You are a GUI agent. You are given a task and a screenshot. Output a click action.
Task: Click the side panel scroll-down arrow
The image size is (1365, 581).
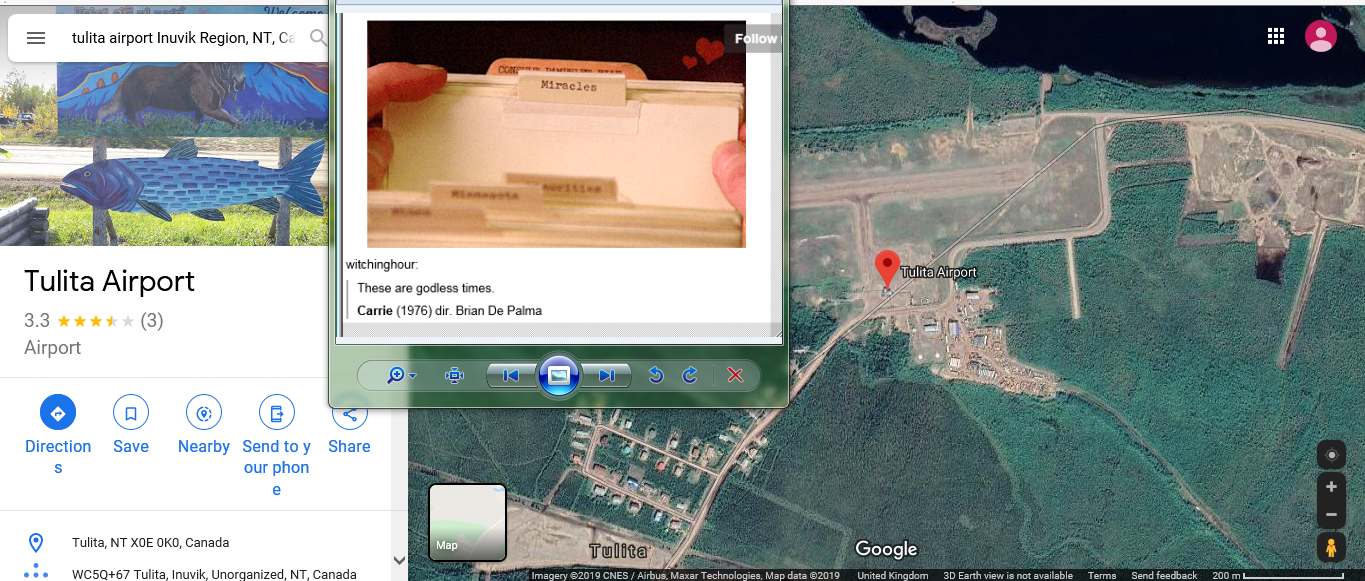[x=399, y=561]
